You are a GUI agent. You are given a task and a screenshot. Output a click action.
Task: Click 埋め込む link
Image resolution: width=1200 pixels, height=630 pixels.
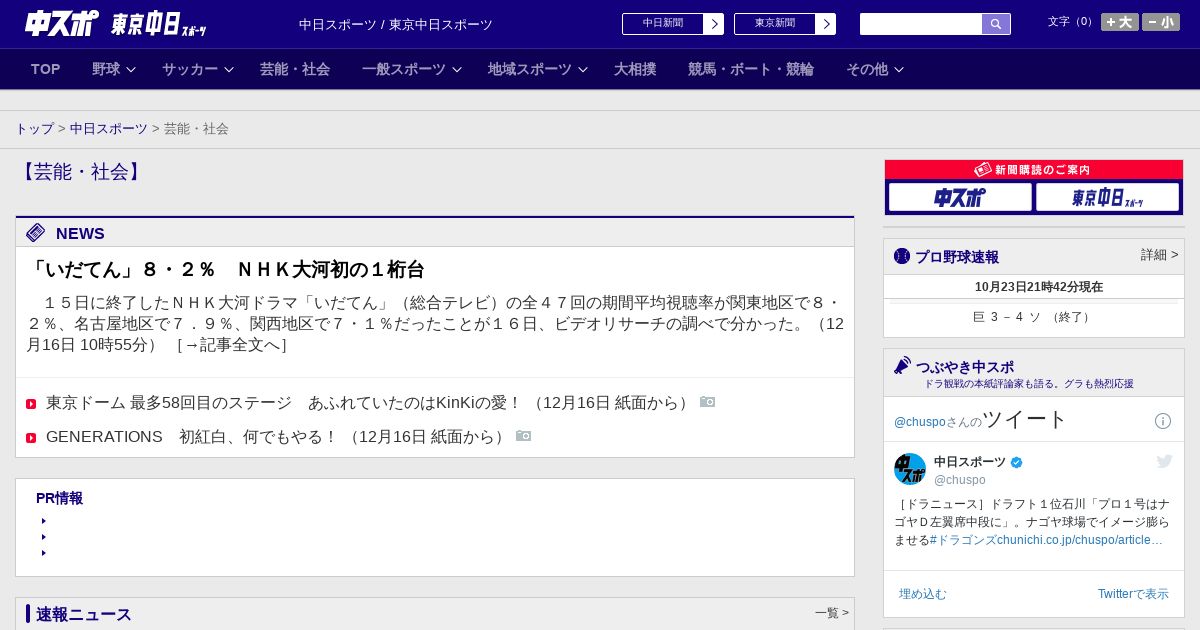tap(922, 594)
